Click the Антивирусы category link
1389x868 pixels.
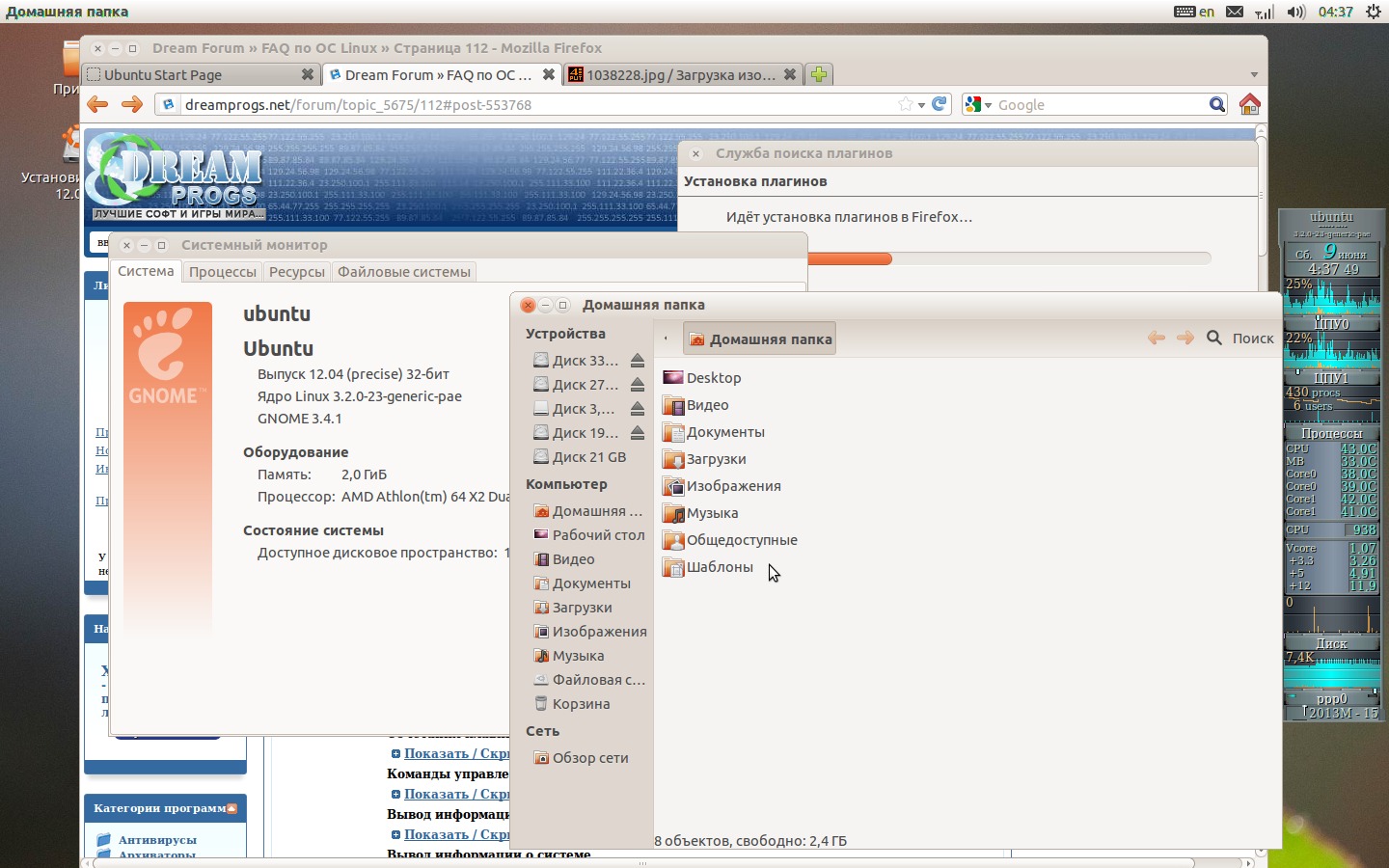157,840
